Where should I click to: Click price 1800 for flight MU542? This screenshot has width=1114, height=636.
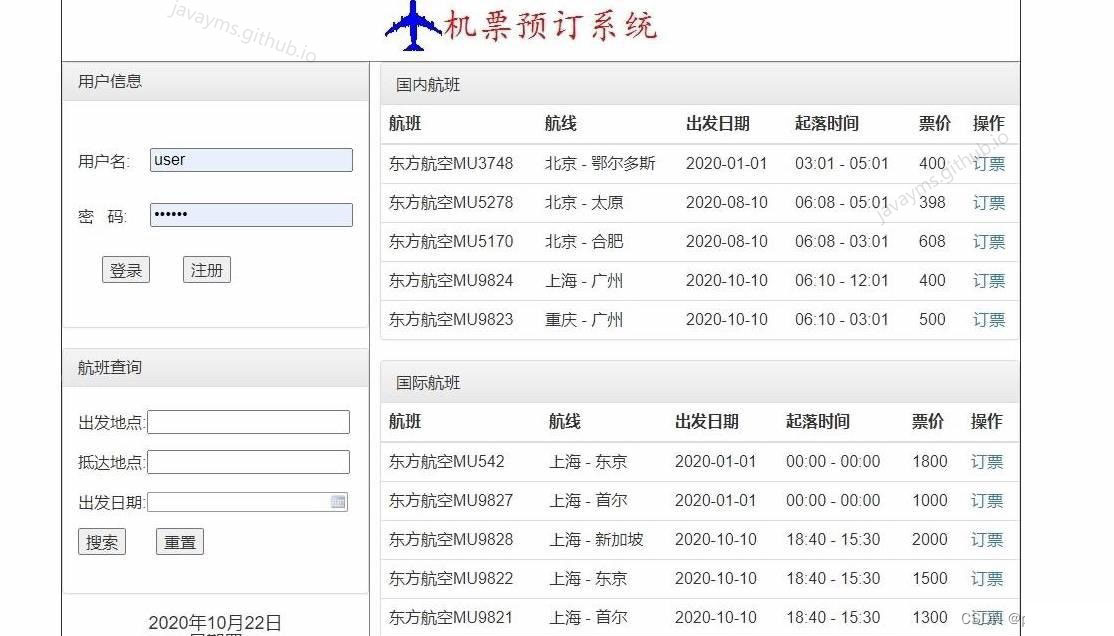(930, 462)
